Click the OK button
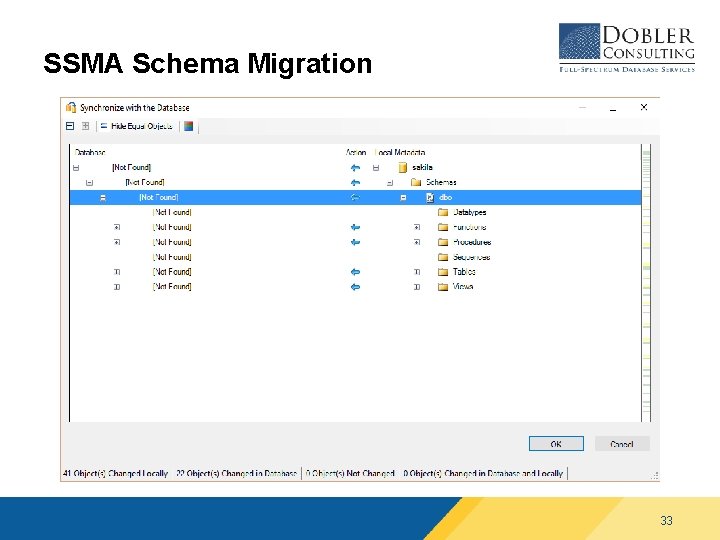The width and height of the screenshot is (720, 540). (556, 444)
